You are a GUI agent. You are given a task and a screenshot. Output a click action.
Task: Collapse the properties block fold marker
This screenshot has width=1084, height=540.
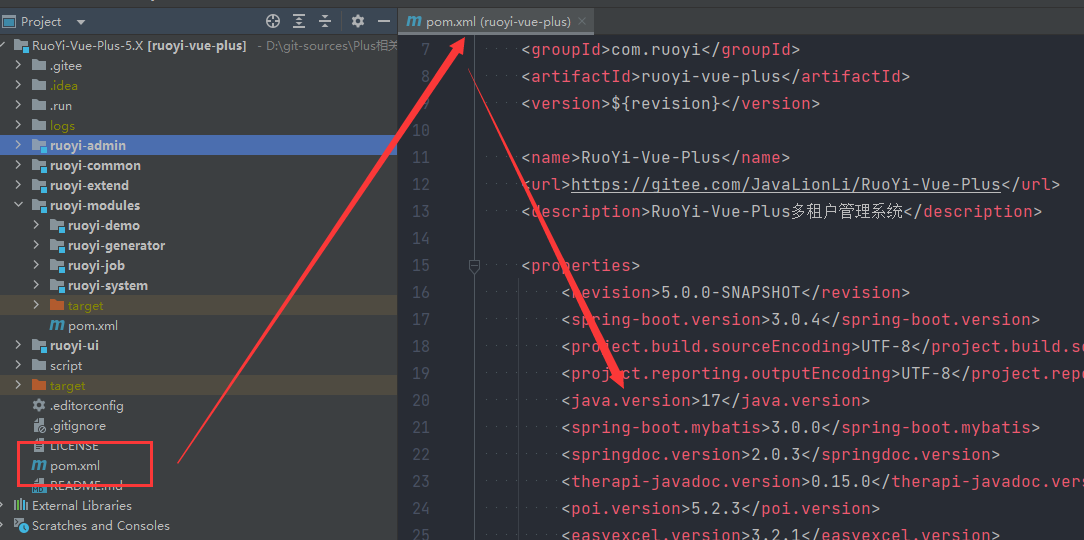[474, 266]
